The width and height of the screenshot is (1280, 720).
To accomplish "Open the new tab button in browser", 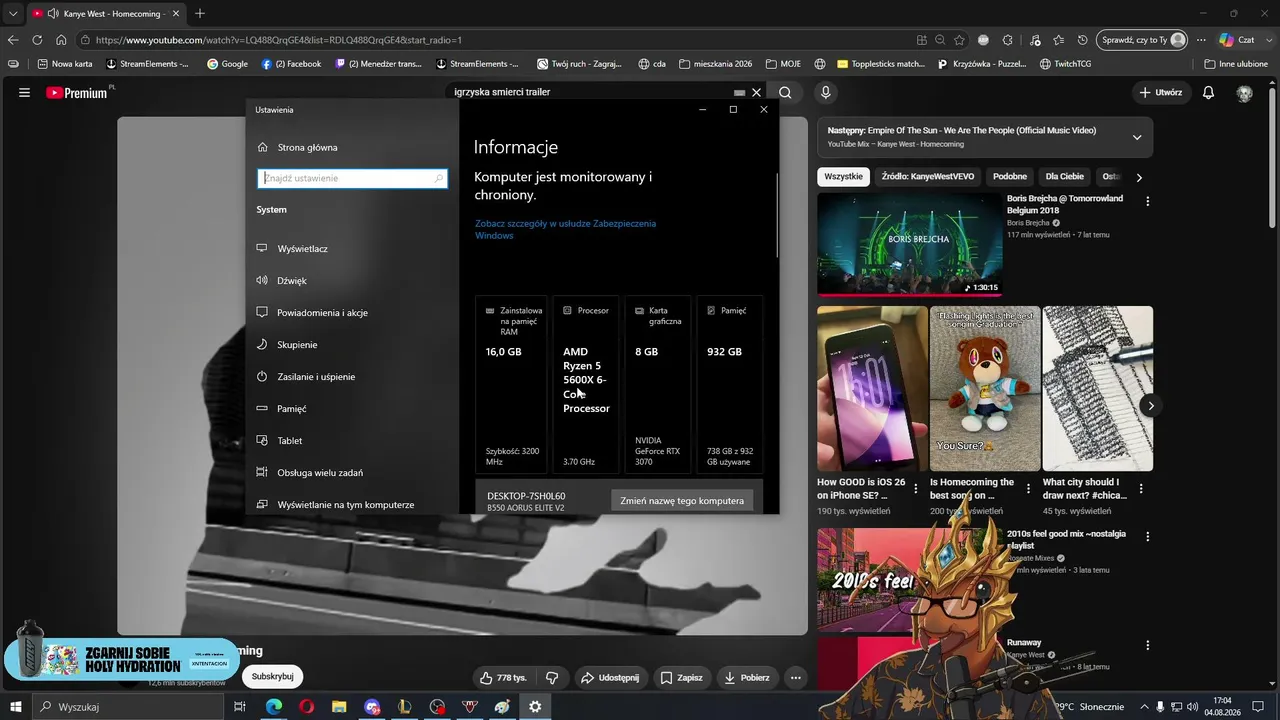I will [200, 13].
